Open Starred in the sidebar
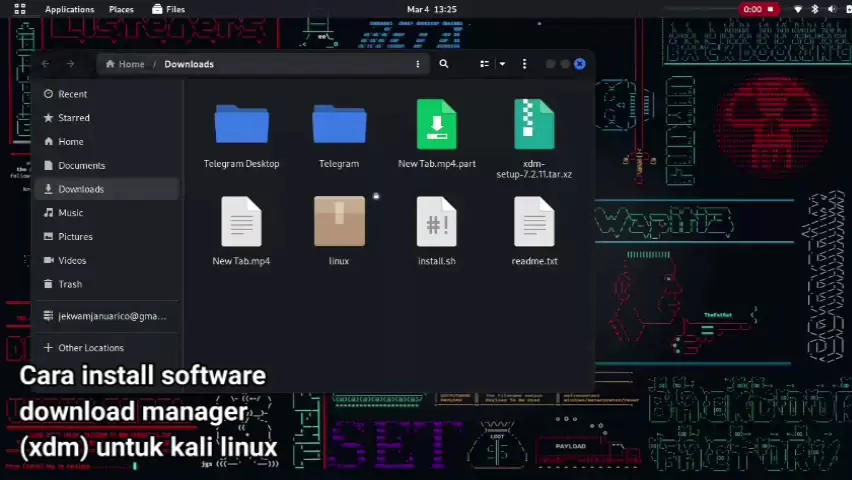This screenshot has height=480, width=852. tap(73, 118)
